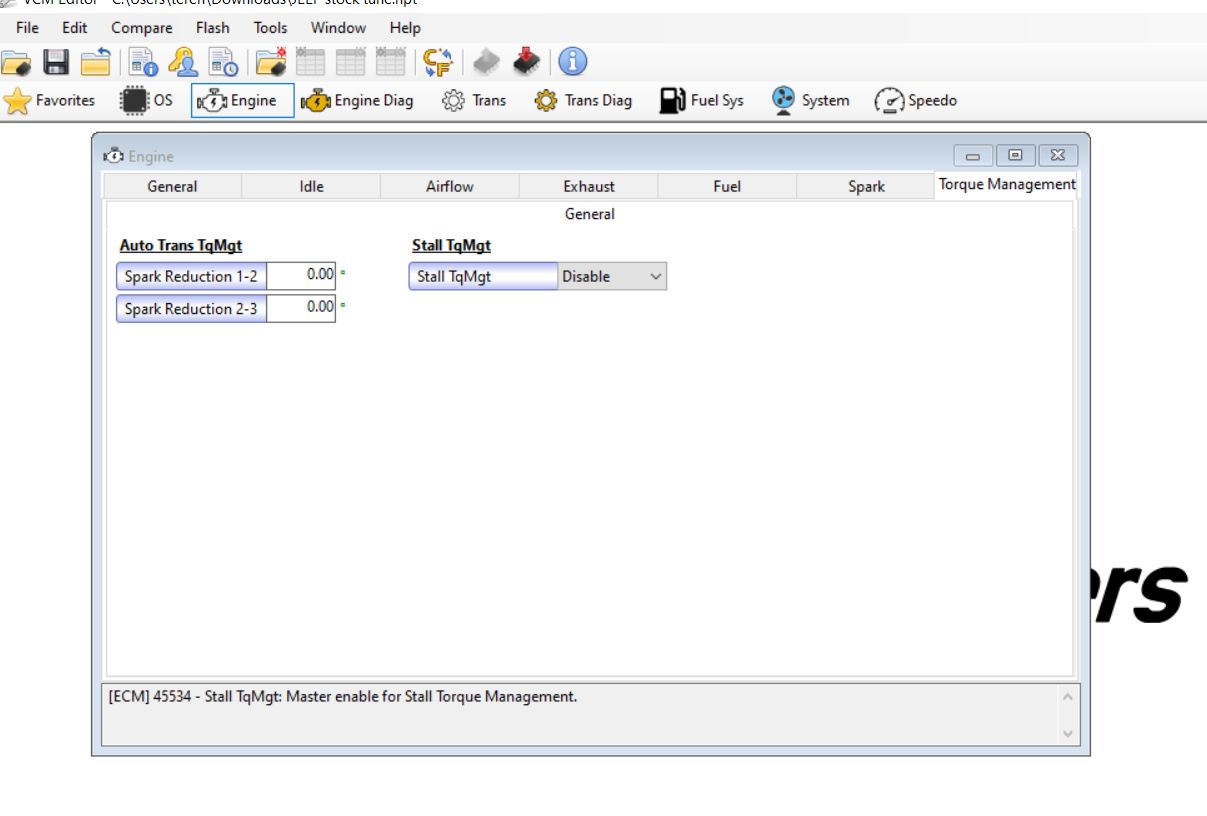
Task: Open the Fuel Sys section
Action: tap(701, 100)
